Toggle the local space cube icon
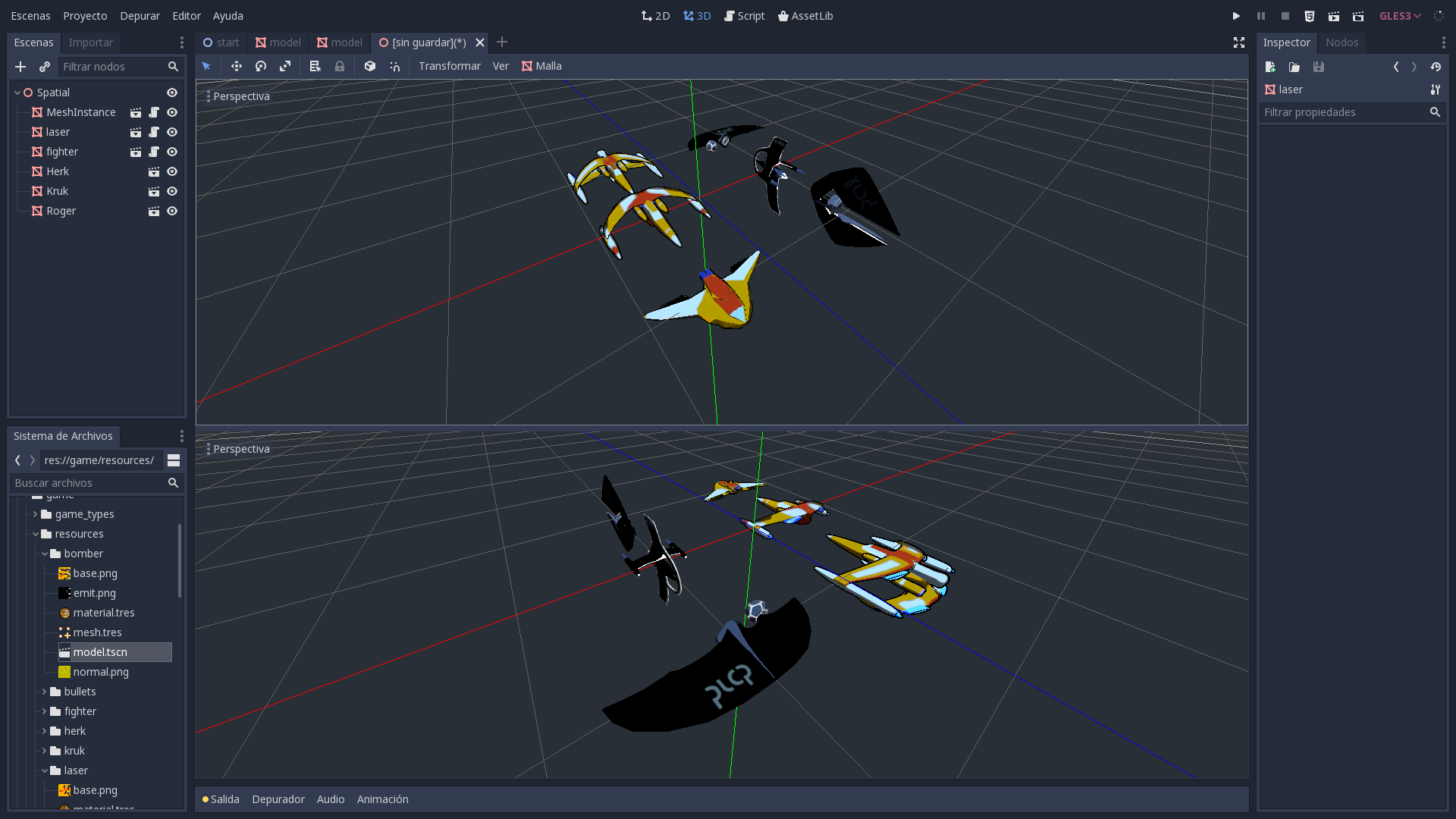This screenshot has height=819, width=1456. click(x=370, y=66)
